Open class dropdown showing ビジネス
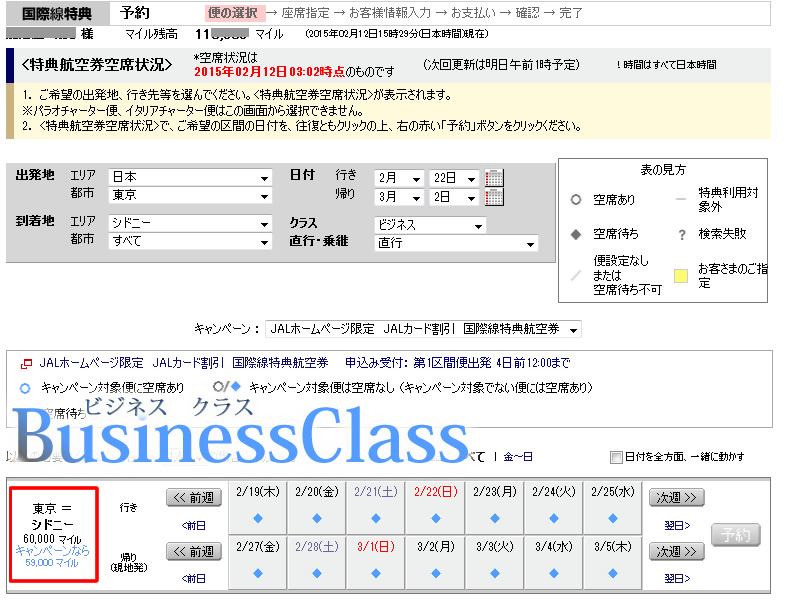 click(430, 225)
